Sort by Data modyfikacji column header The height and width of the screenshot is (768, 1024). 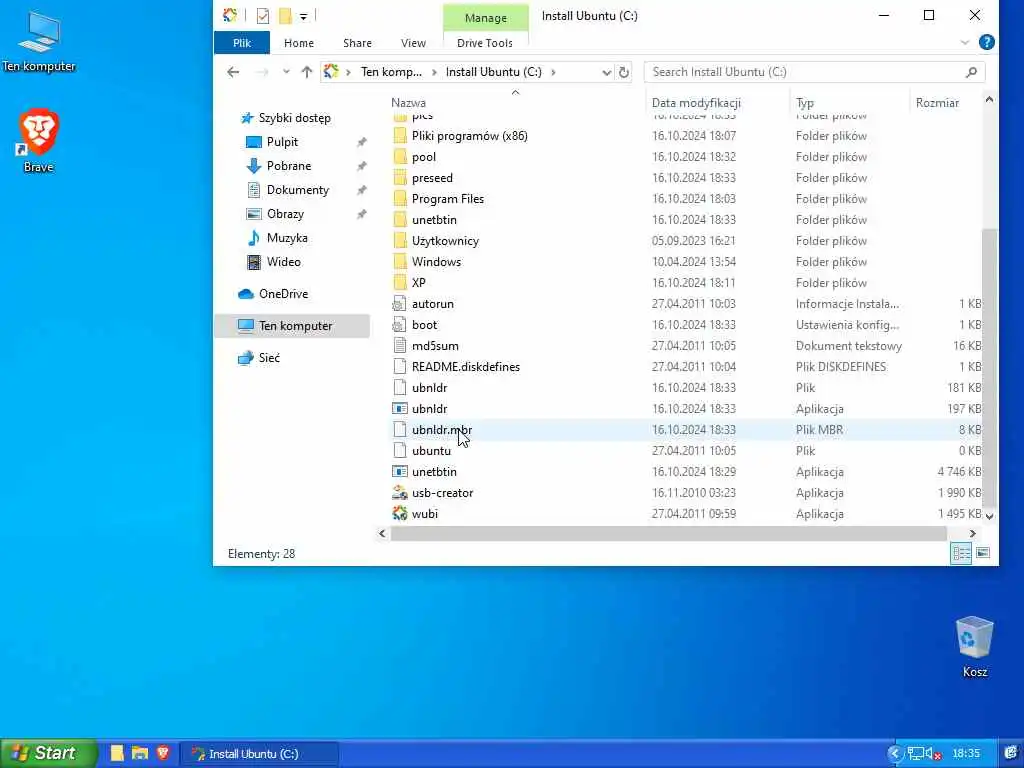696,103
